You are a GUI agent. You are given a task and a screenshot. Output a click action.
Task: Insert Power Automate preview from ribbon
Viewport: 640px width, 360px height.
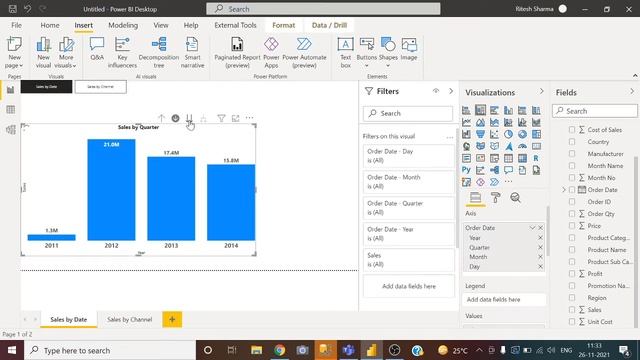(304, 53)
